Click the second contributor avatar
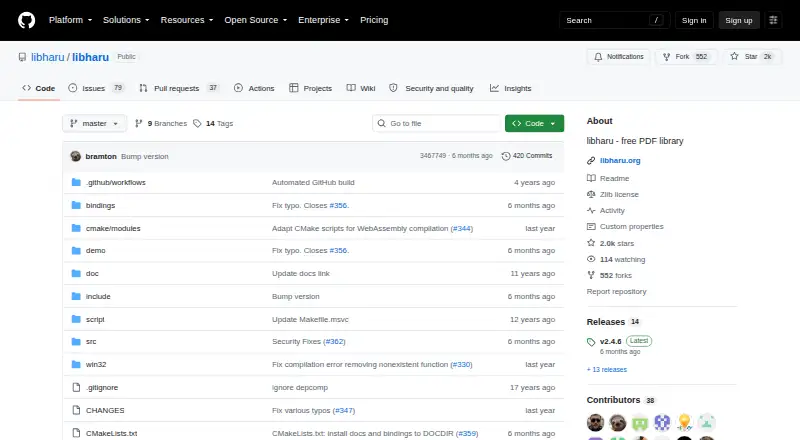Image resolution: width=800 pixels, height=440 pixels. tap(617, 423)
